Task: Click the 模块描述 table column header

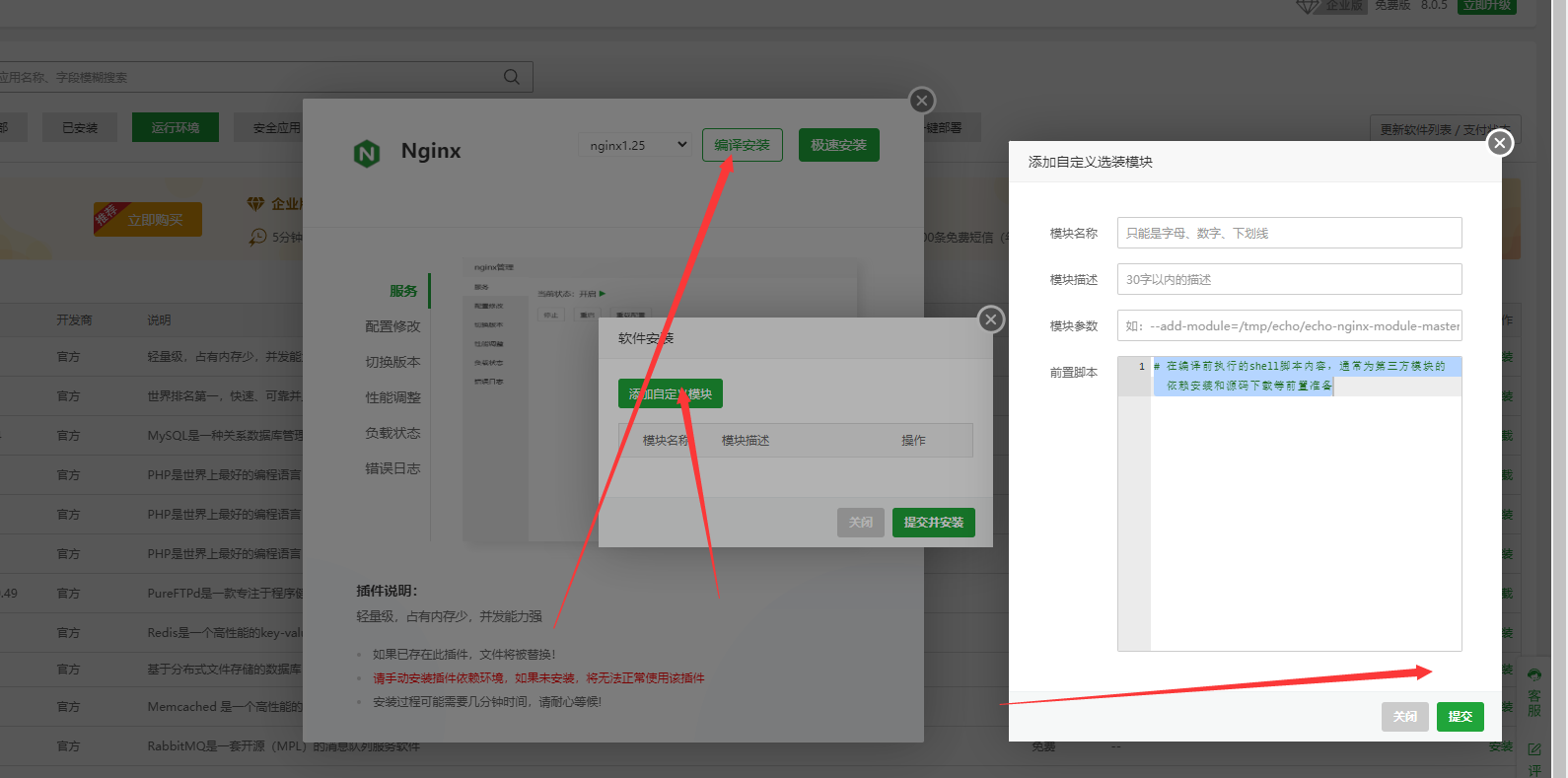Action: point(746,440)
